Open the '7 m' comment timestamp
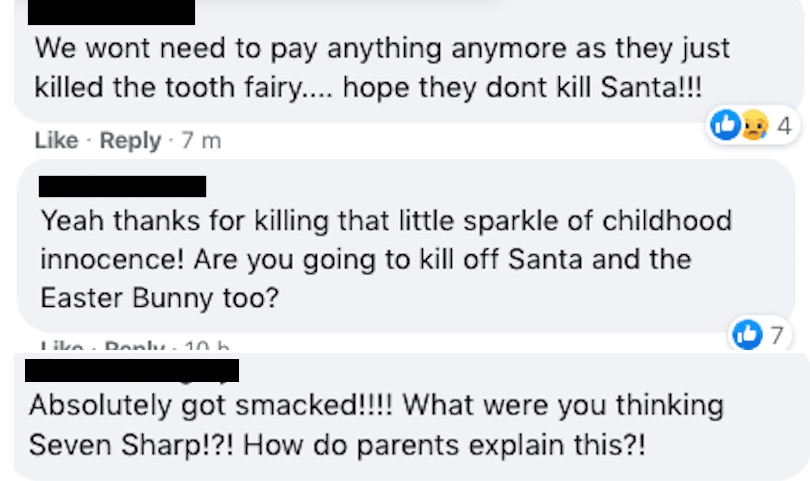 click(200, 141)
